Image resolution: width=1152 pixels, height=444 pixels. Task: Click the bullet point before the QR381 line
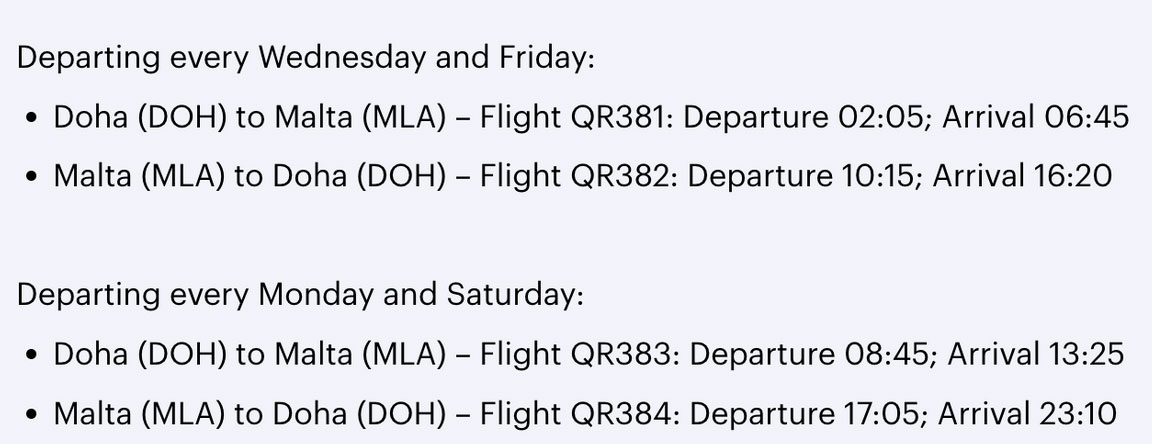(31, 118)
